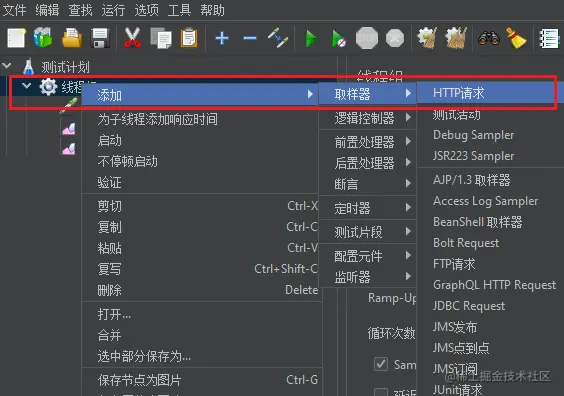Image resolution: width=564 pixels, height=396 pixels.
Task: Choose FTP请求 sampler
Action: (491, 264)
